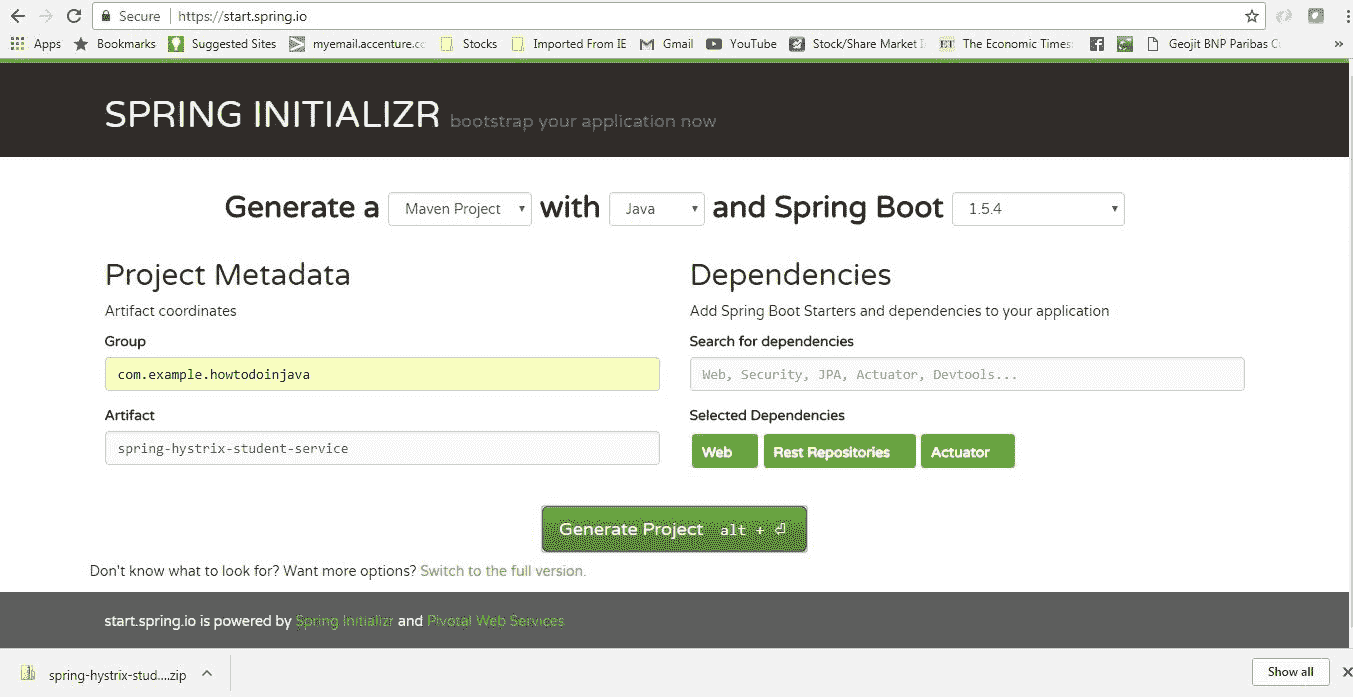Screen dimensions: 1353x697
Task: Click the Artifact input field
Action: pos(382,448)
